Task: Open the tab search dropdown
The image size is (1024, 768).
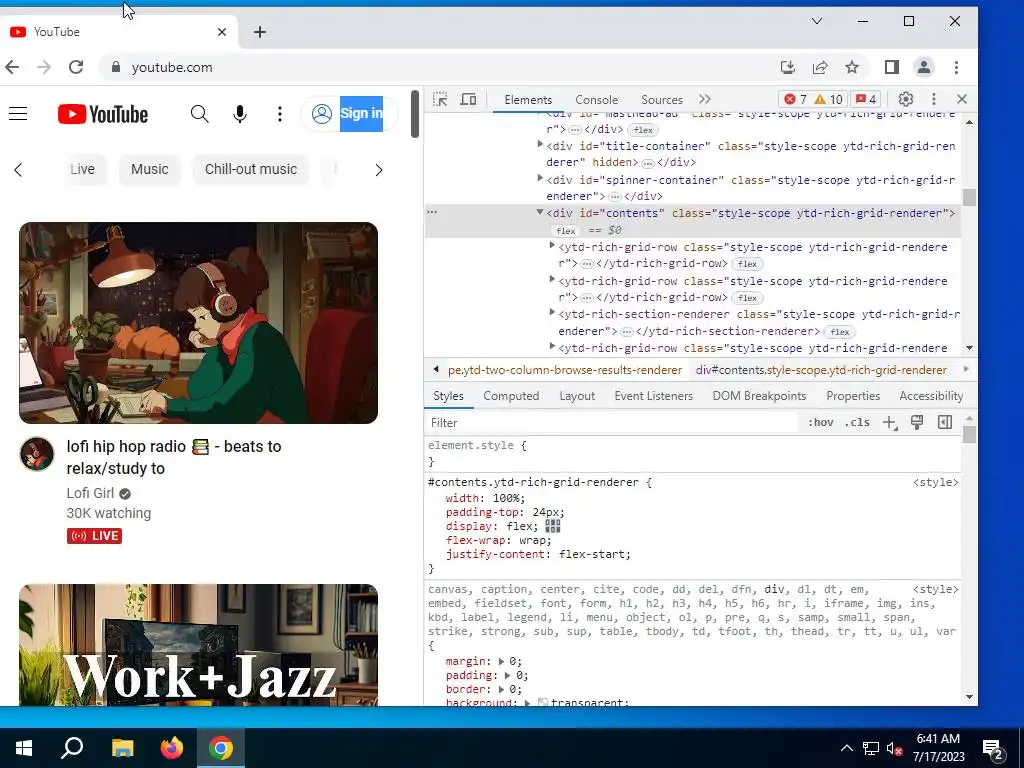Action: (x=817, y=21)
